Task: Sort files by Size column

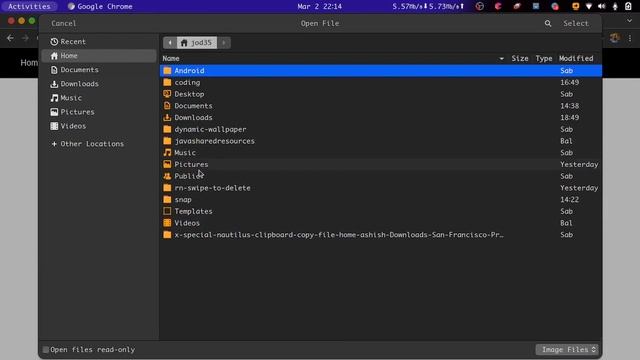Action: 520,58
